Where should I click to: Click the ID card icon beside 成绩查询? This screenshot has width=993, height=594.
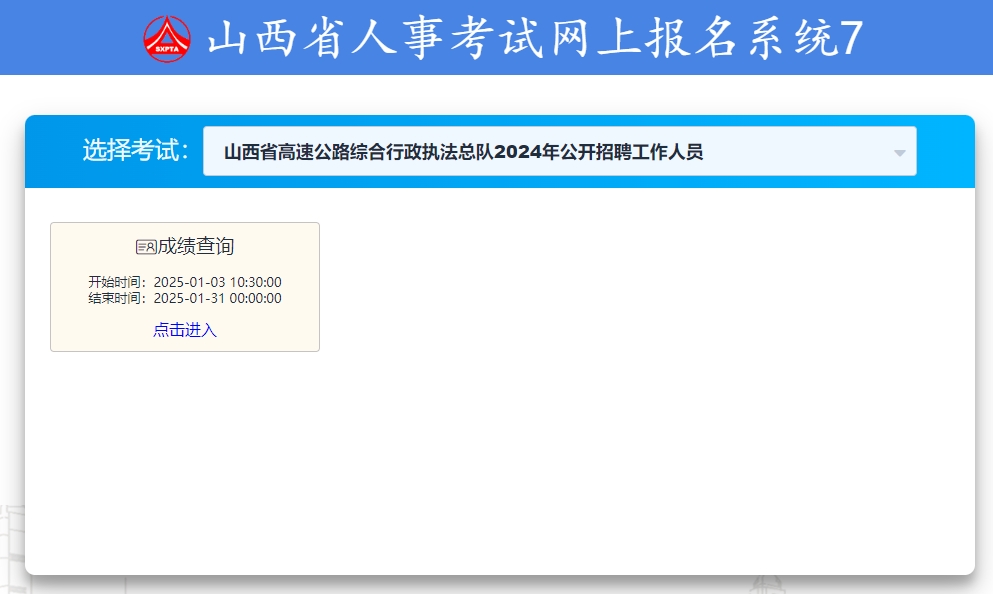pyautogui.click(x=146, y=247)
